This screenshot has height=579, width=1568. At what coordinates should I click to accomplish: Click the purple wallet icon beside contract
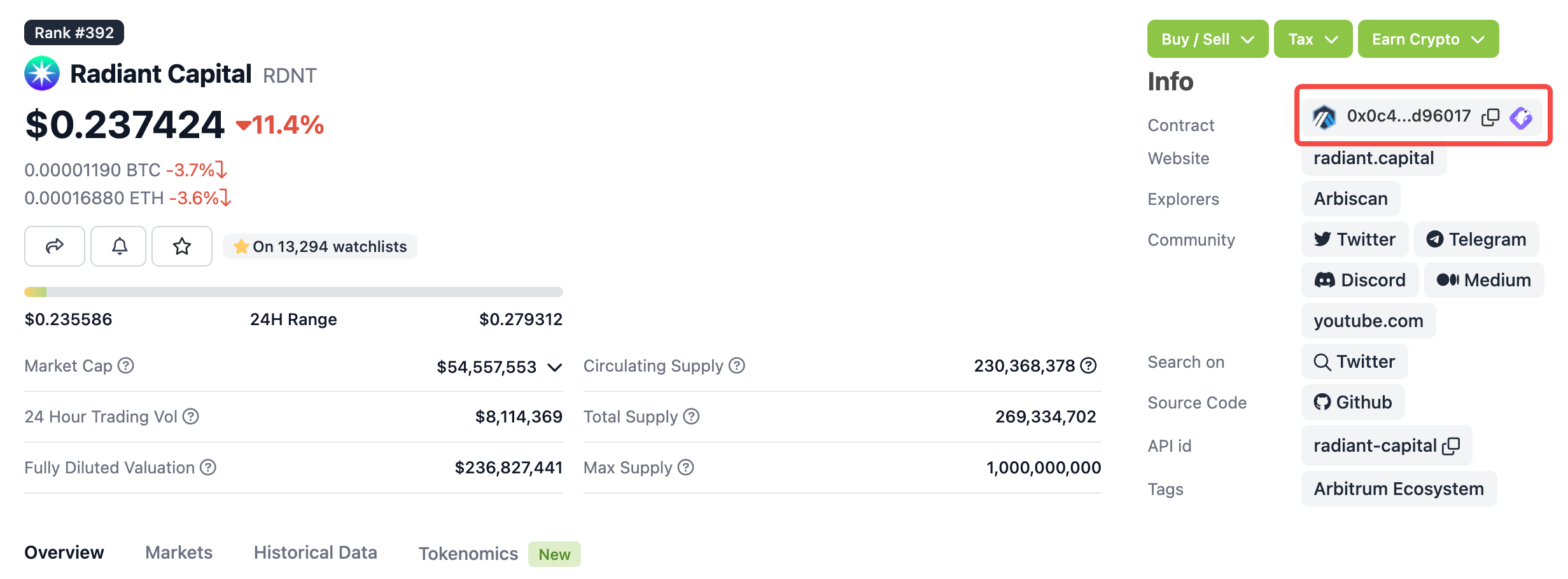[1521, 117]
